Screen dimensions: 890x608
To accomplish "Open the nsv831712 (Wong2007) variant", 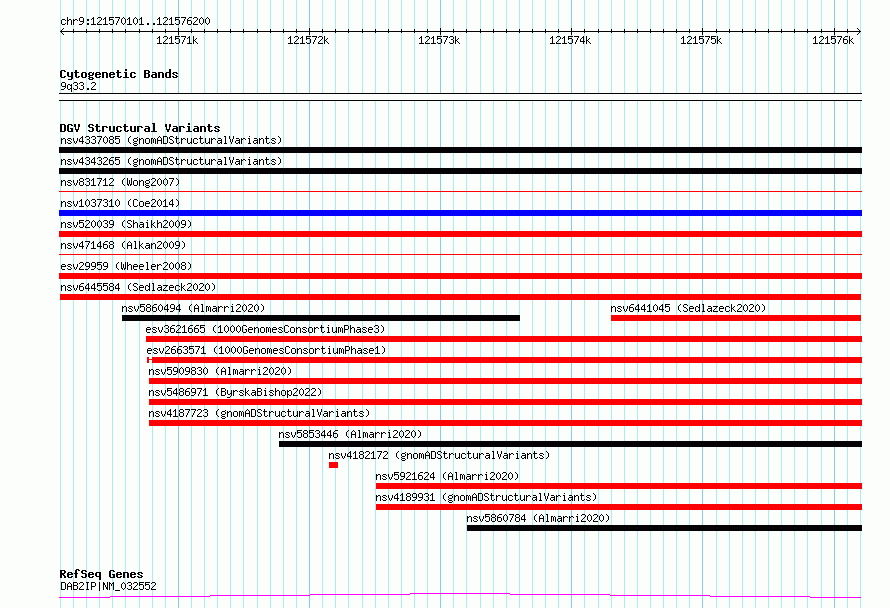I will [120, 182].
